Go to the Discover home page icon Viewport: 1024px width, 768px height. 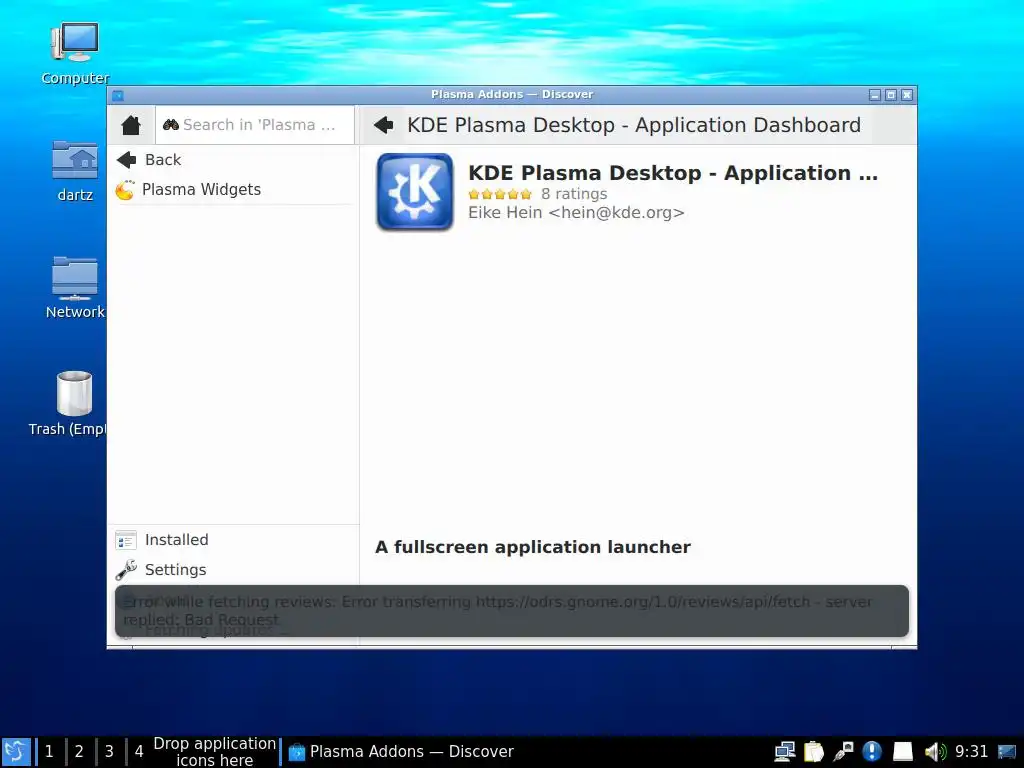(x=131, y=125)
